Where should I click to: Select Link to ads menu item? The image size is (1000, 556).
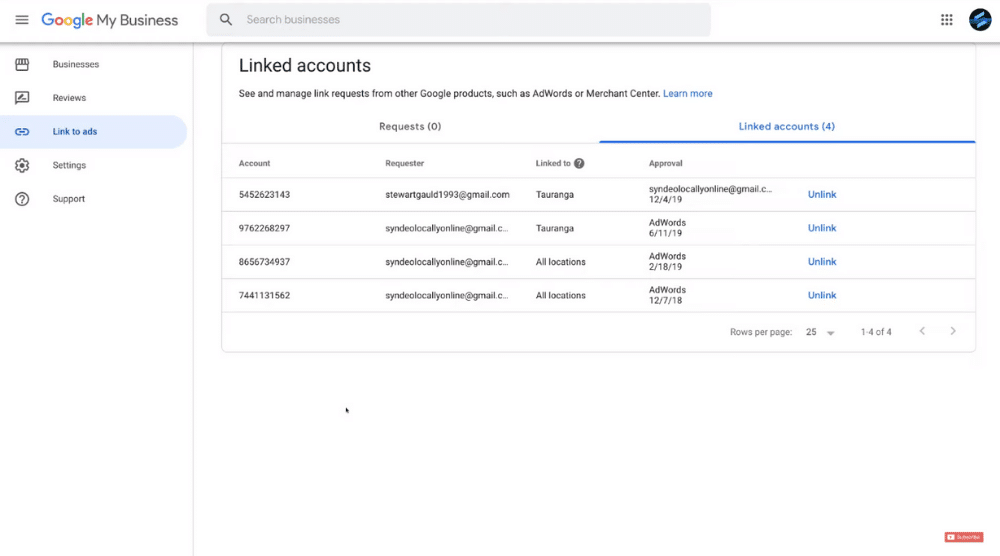click(x=94, y=131)
